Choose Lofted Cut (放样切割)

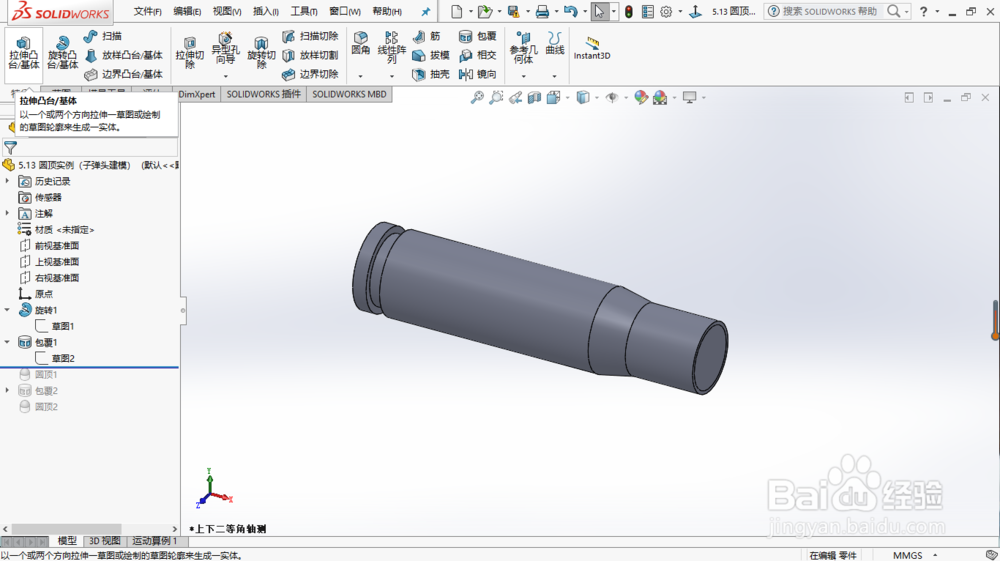[x=311, y=55]
